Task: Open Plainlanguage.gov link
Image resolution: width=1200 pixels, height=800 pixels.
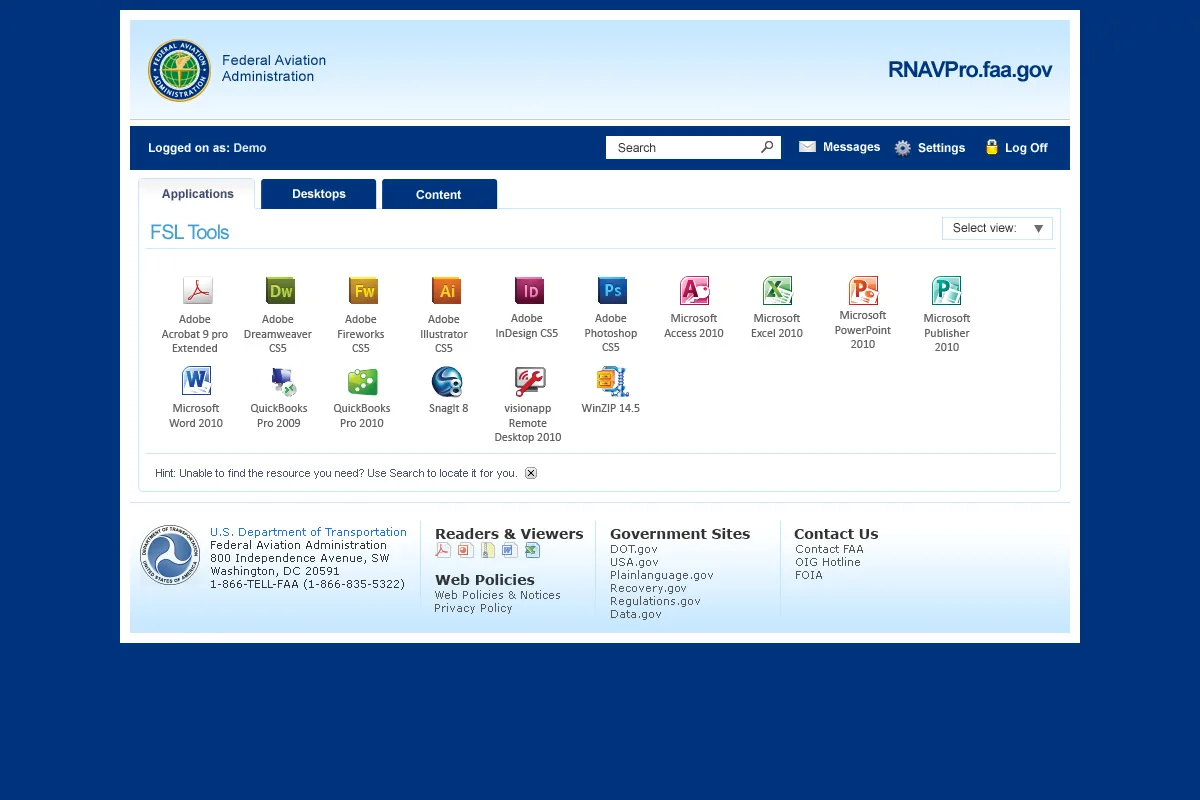Action: 662,575
